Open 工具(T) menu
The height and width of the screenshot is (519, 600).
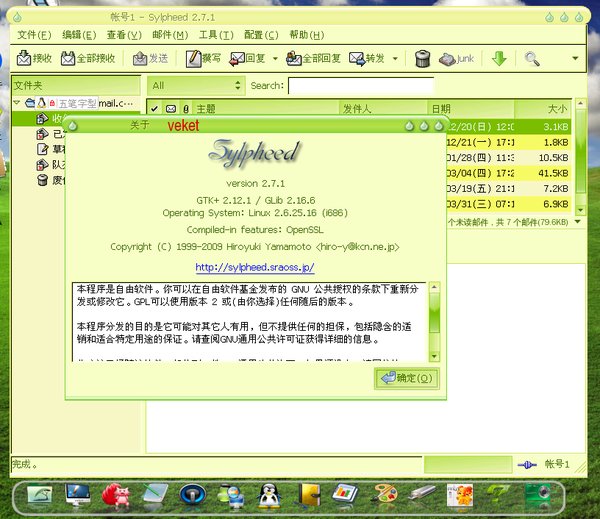pos(216,35)
